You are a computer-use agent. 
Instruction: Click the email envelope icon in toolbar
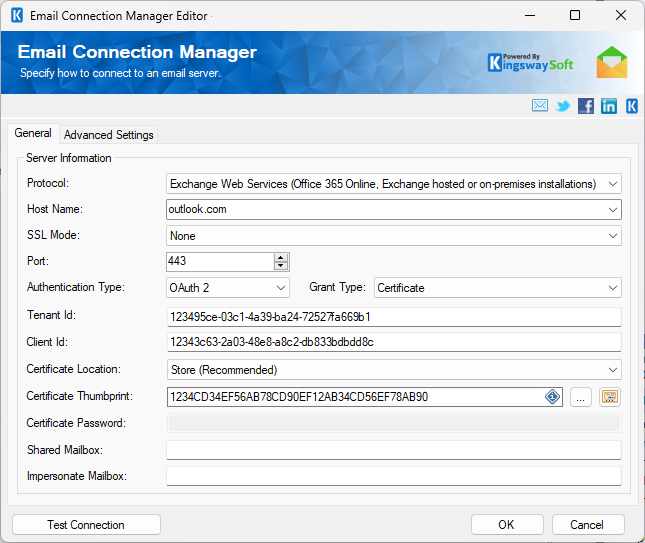coord(540,106)
